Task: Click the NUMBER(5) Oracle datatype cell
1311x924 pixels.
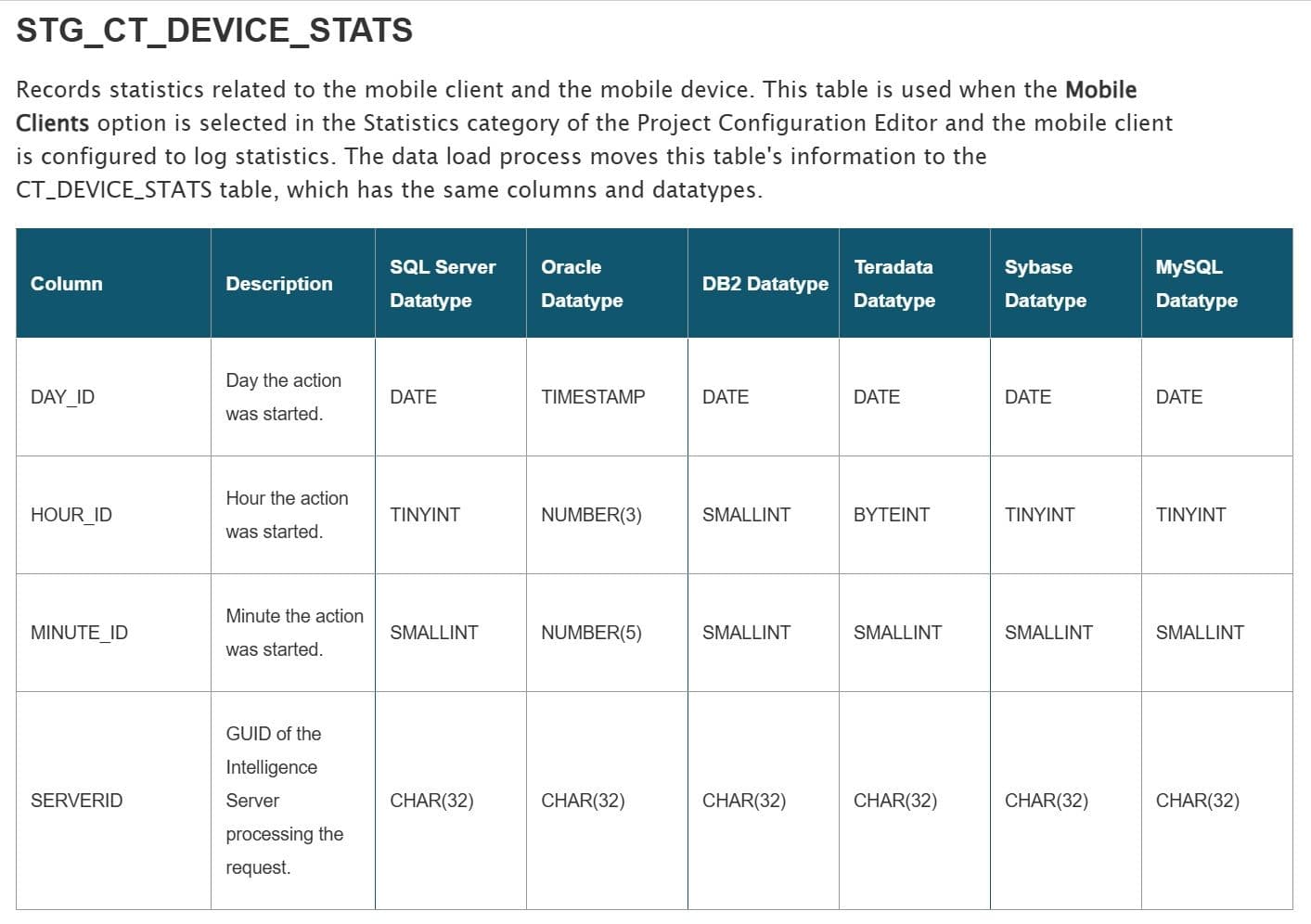Action: [x=591, y=633]
